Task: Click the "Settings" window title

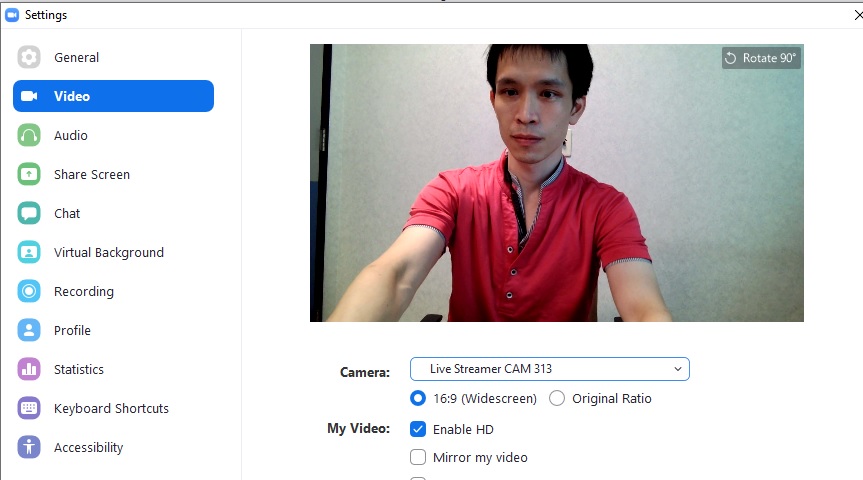Action: (x=46, y=15)
